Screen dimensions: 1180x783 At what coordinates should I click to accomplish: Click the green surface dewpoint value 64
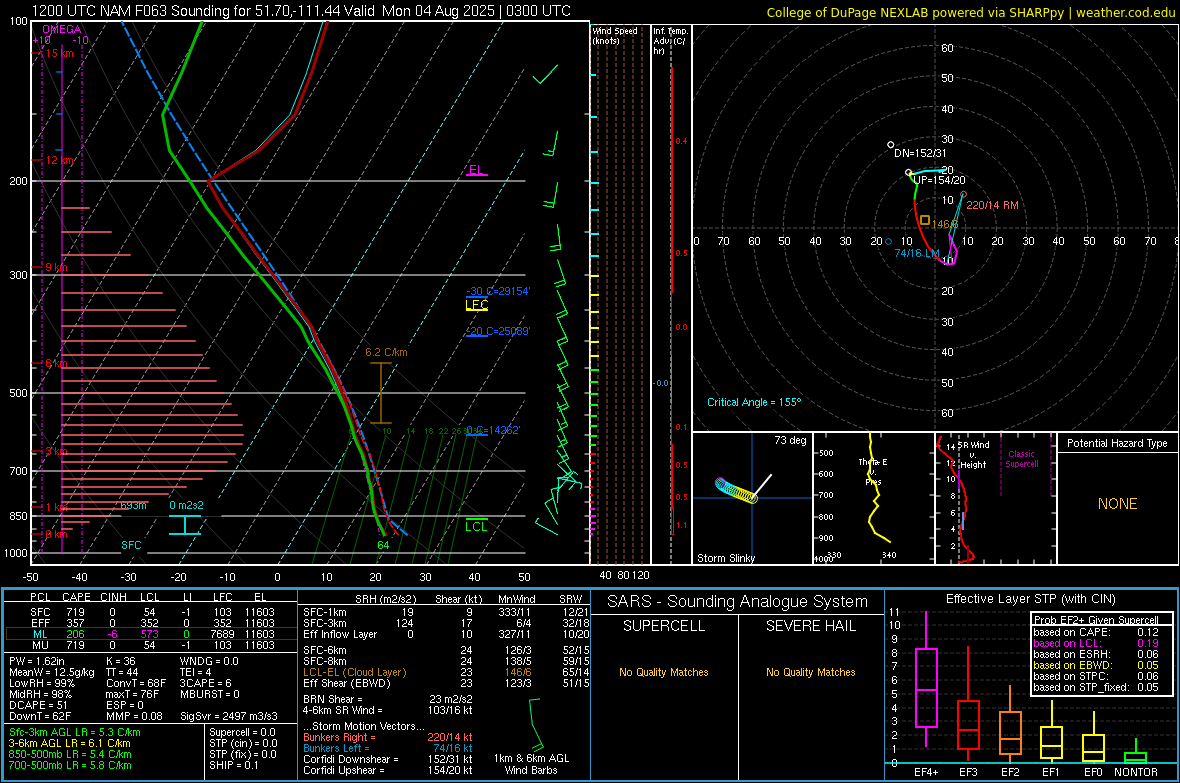point(383,545)
